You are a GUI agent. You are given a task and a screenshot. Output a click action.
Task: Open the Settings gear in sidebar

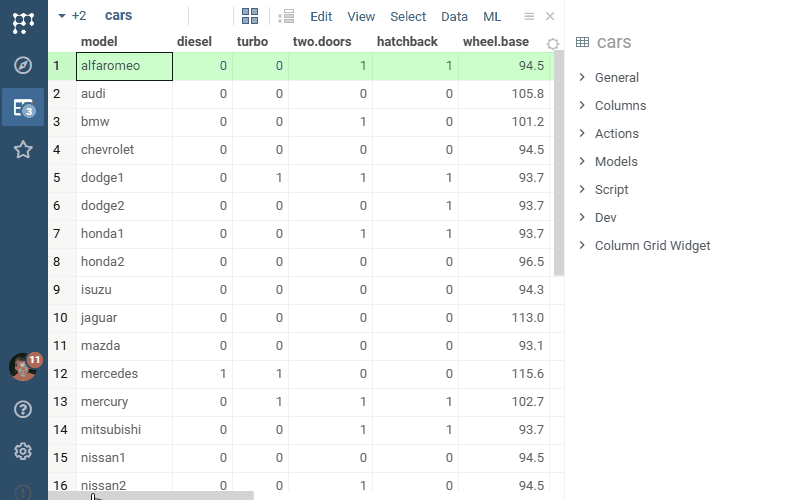[24, 451]
